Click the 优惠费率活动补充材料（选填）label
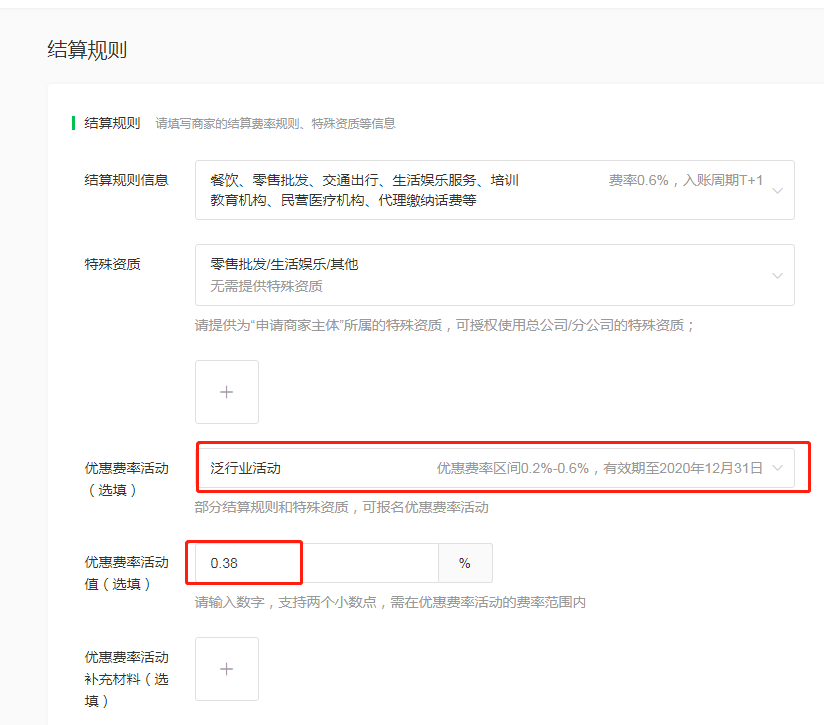Screen dimensions: 824x725 tap(126, 679)
